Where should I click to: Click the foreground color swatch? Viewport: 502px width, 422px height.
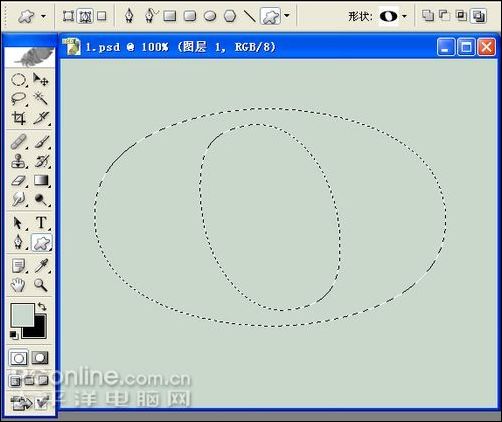22,315
